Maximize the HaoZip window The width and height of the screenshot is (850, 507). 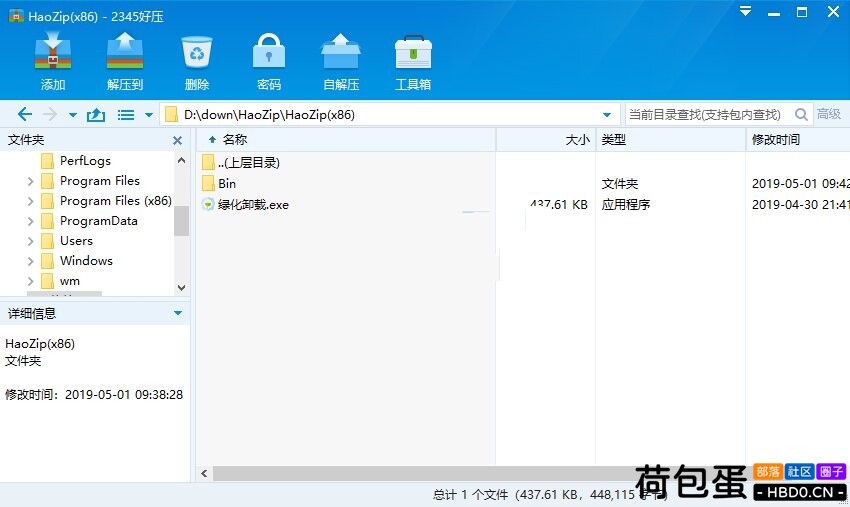click(x=802, y=11)
